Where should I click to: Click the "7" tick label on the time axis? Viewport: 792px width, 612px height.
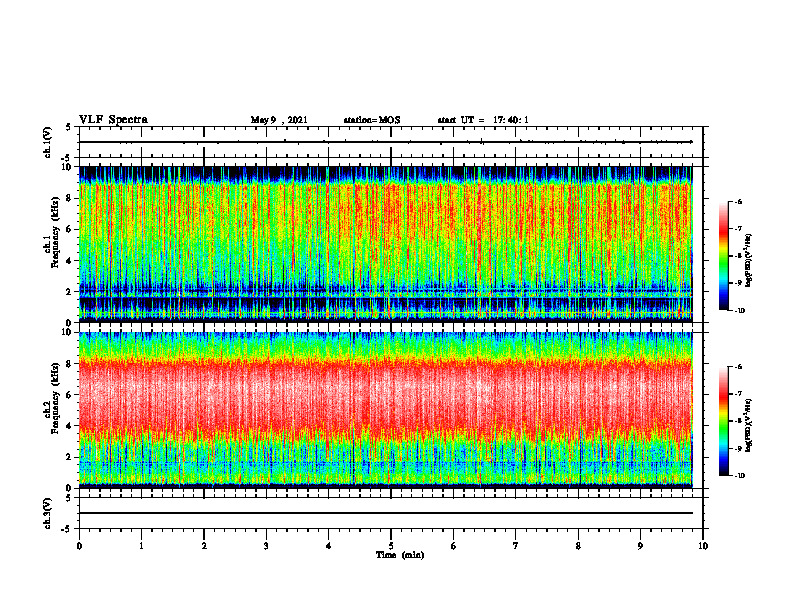pos(516,546)
